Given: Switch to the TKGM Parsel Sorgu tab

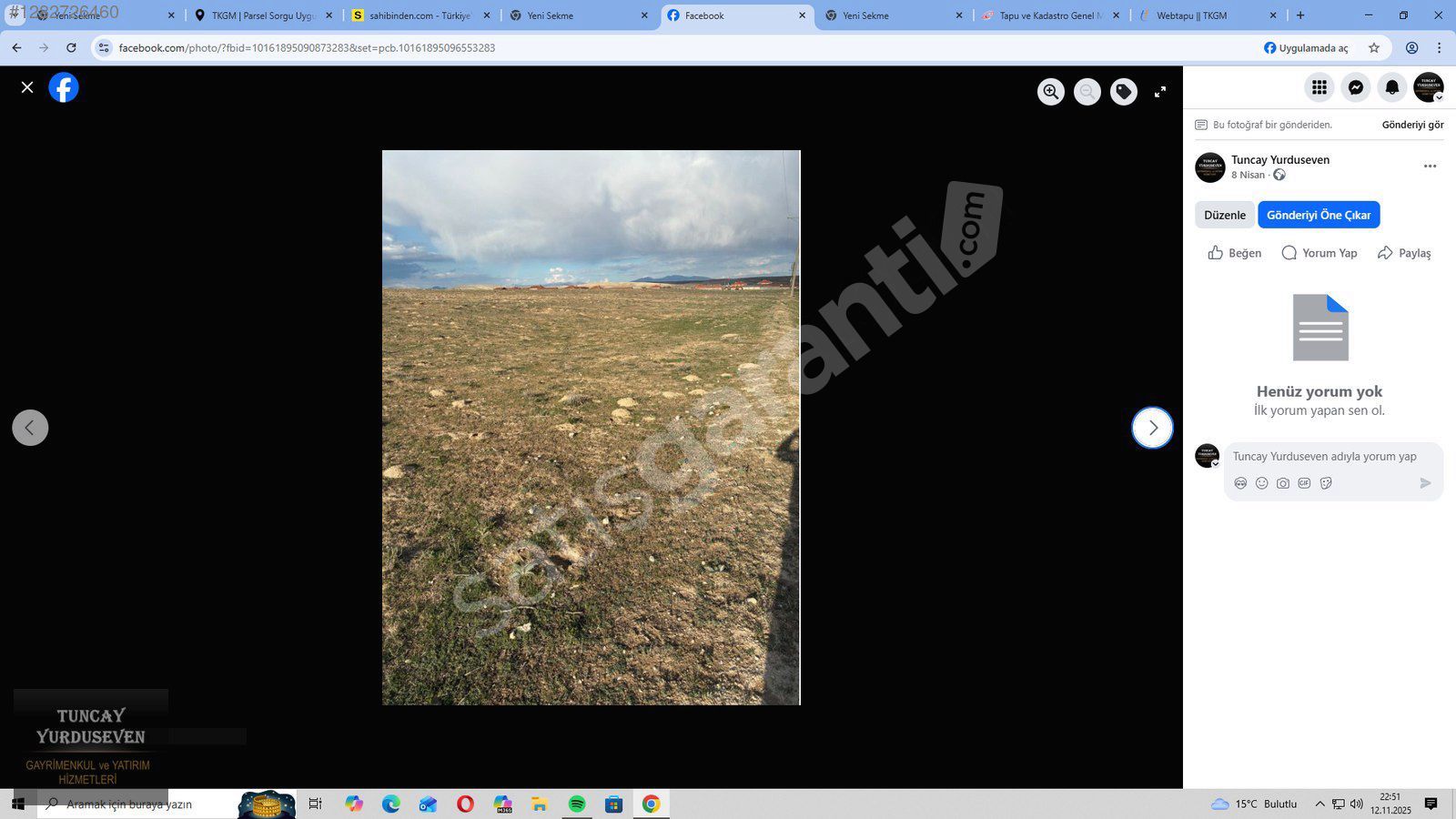Looking at the screenshot, I should 262,15.
